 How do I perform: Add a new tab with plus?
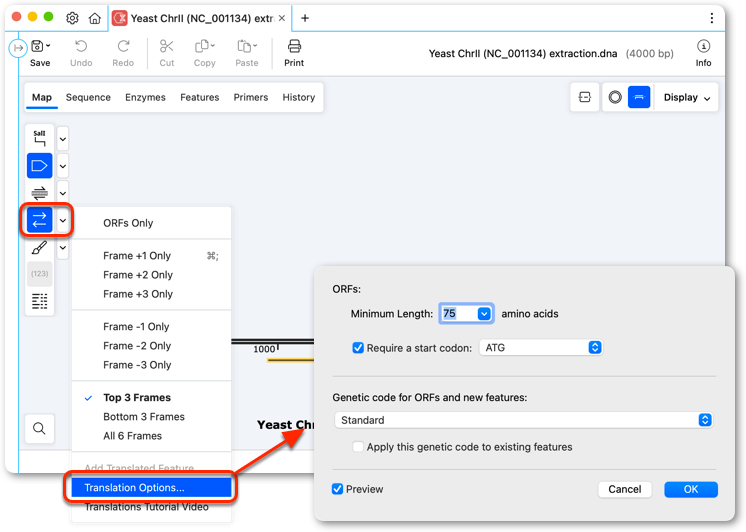click(x=305, y=18)
